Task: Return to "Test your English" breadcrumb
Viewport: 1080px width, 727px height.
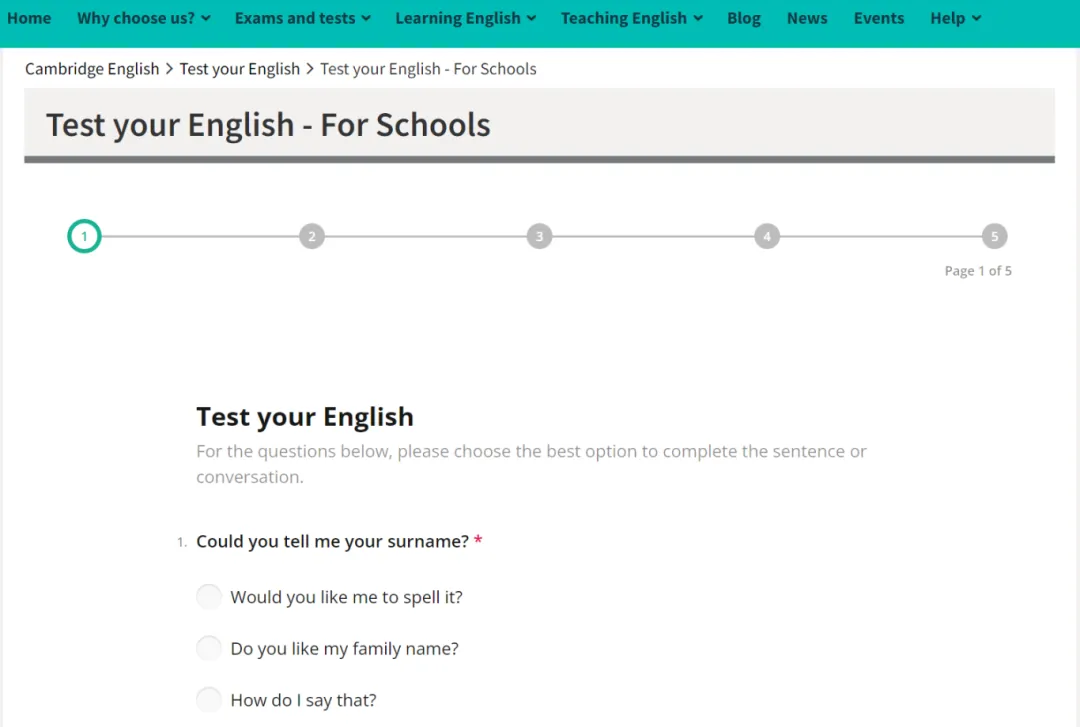Action: pos(240,69)
